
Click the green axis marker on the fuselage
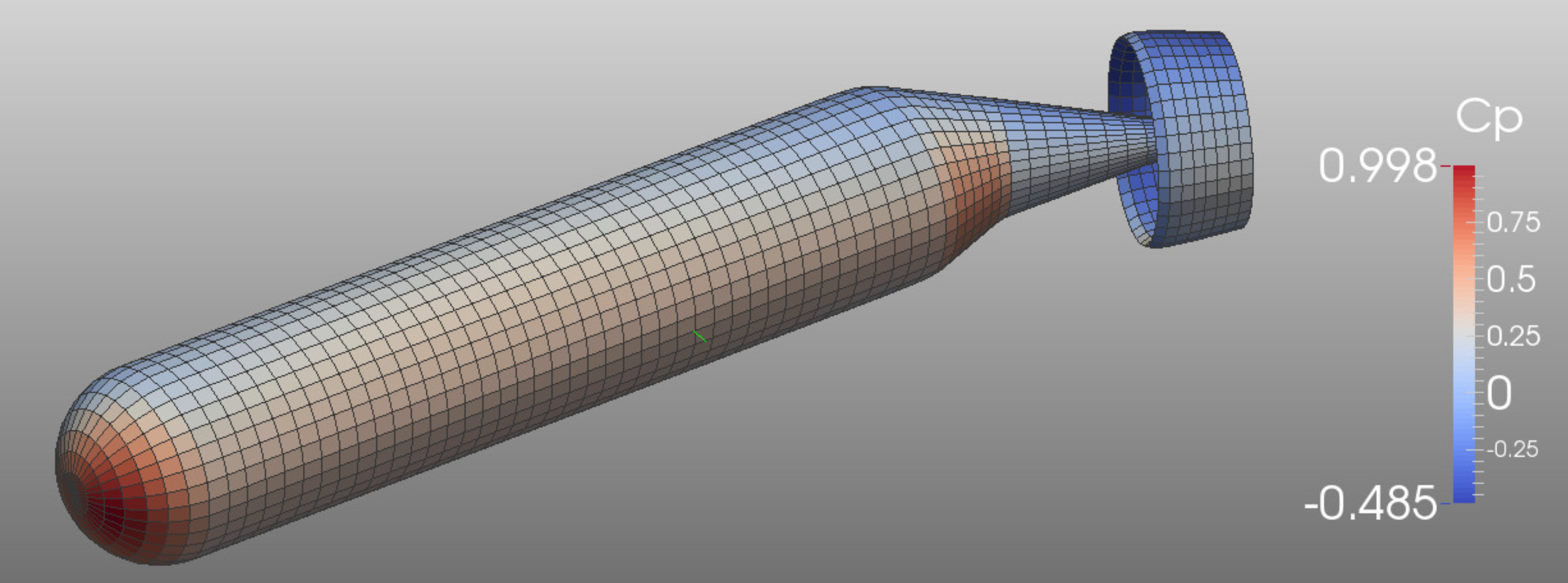click(x=700, y=336)
